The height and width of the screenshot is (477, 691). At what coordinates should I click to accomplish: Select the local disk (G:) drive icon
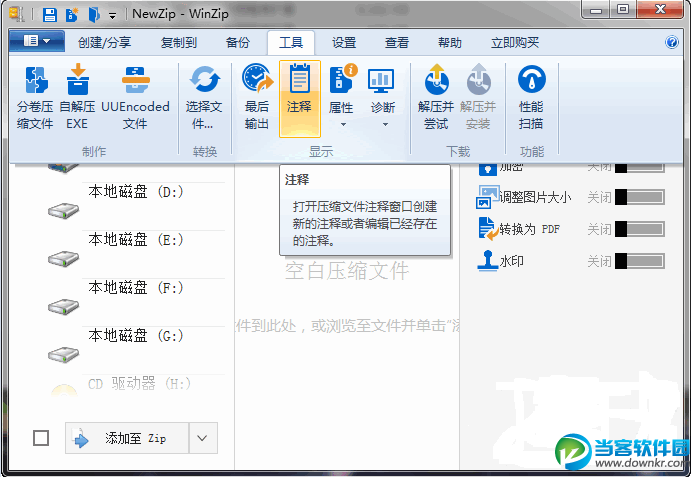point(63,355)
